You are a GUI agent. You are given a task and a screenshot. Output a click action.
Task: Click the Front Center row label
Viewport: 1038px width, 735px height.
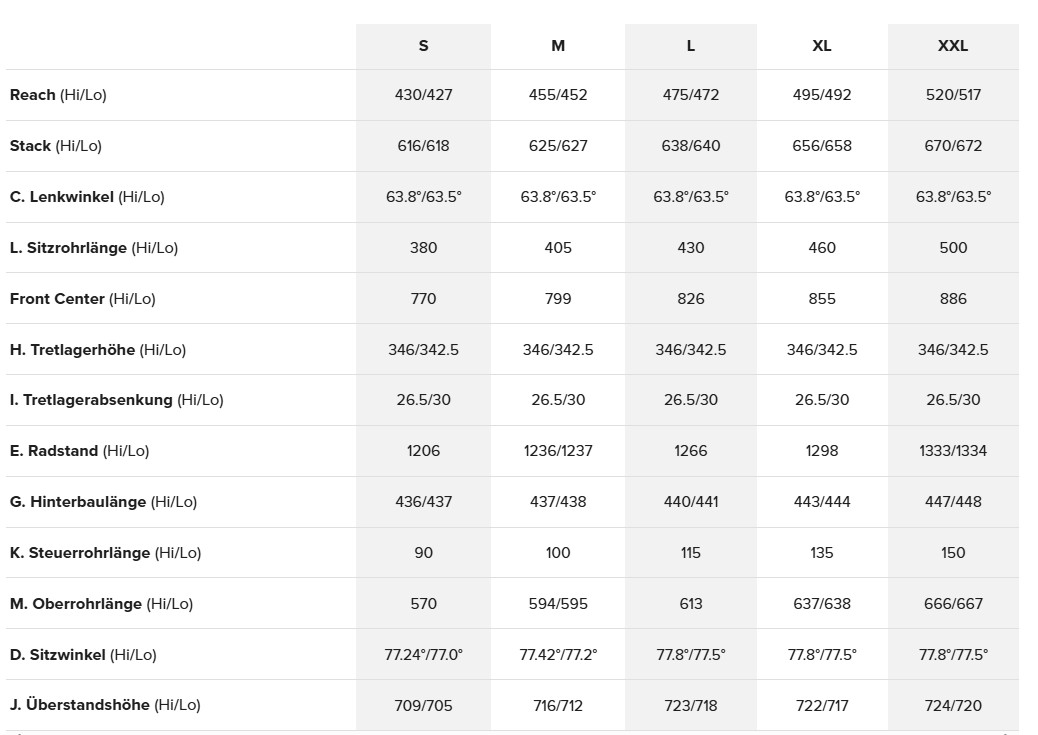point(83,299)
